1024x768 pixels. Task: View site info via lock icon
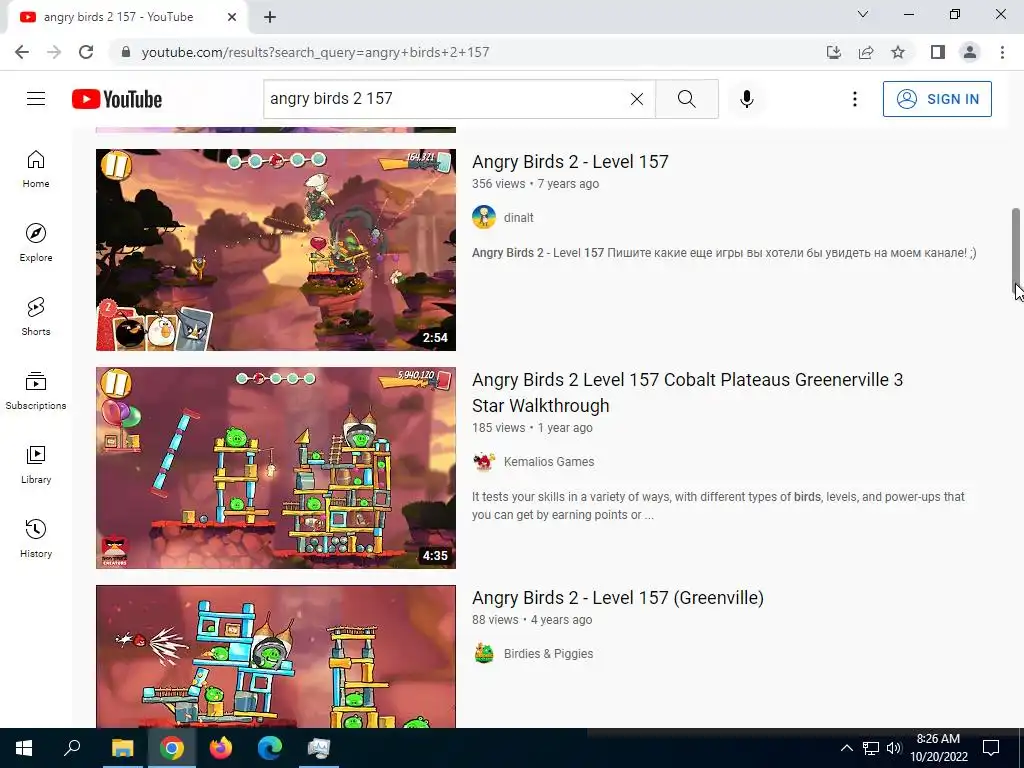point(126,52)
